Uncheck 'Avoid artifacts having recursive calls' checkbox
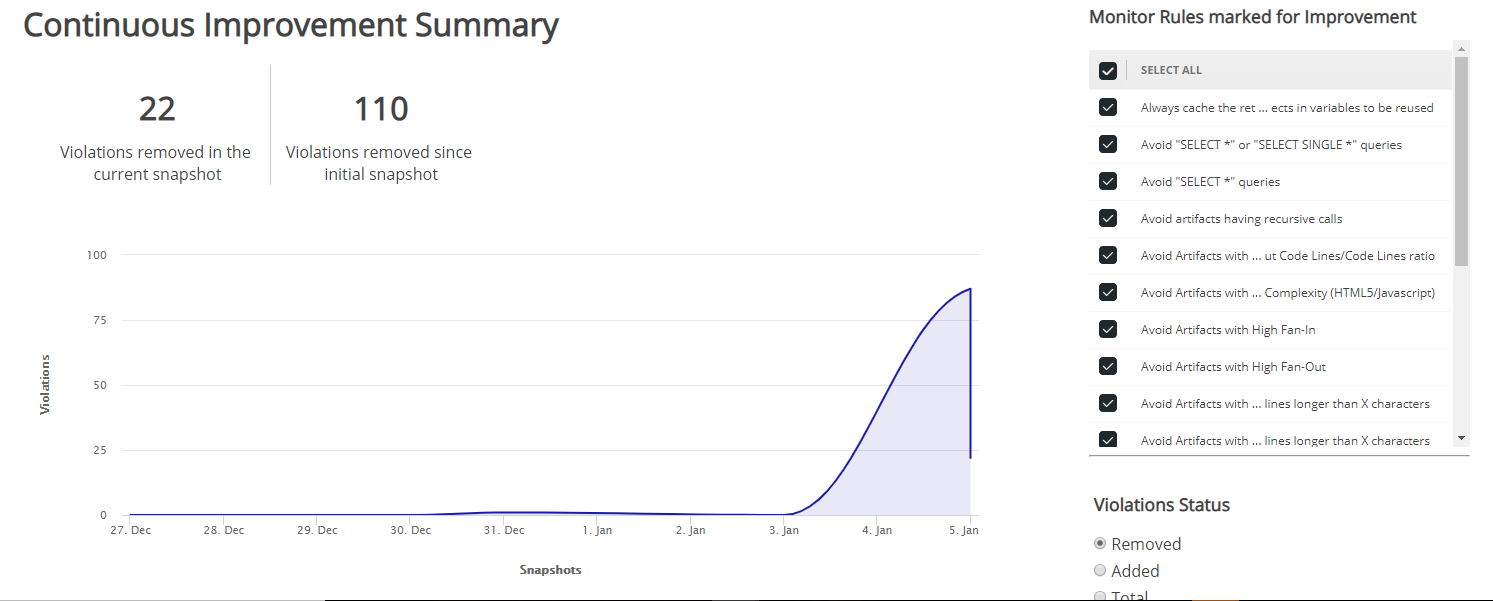This screenshot has height=601, width=1493. click(1107, 218)
